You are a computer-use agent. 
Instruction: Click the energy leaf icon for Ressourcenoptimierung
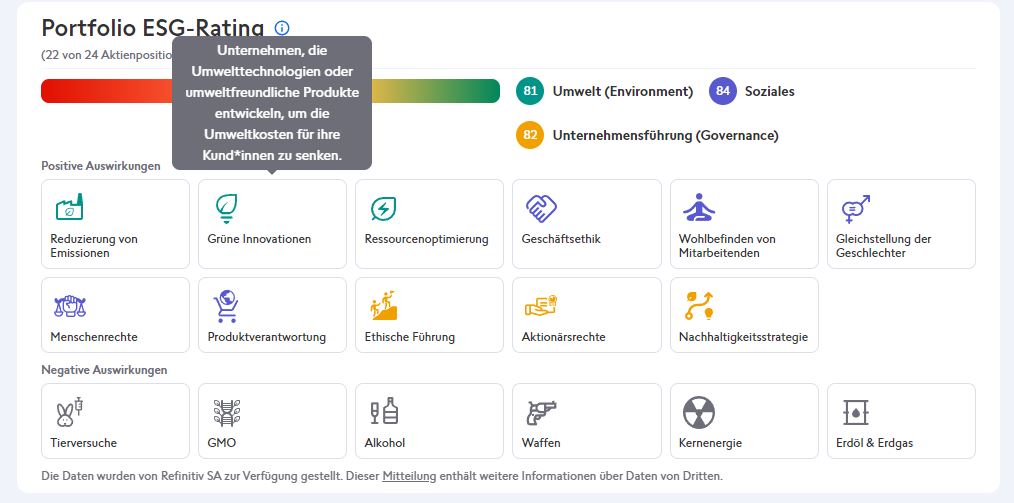click(x=383, y=208)
